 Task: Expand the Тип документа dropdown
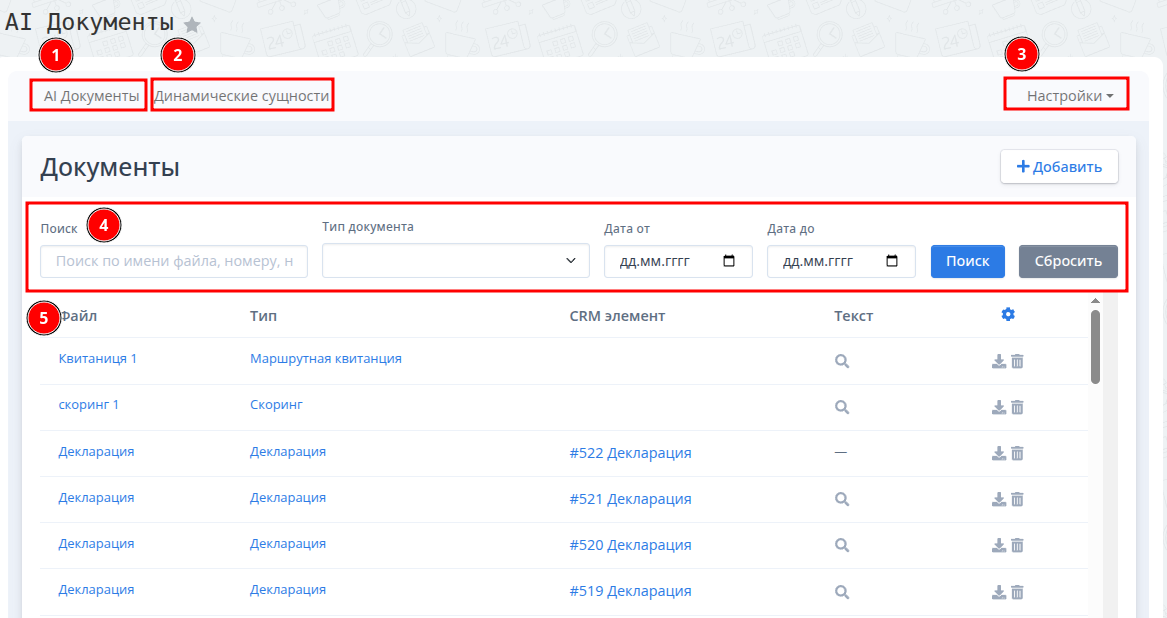[x=455, y=261]
